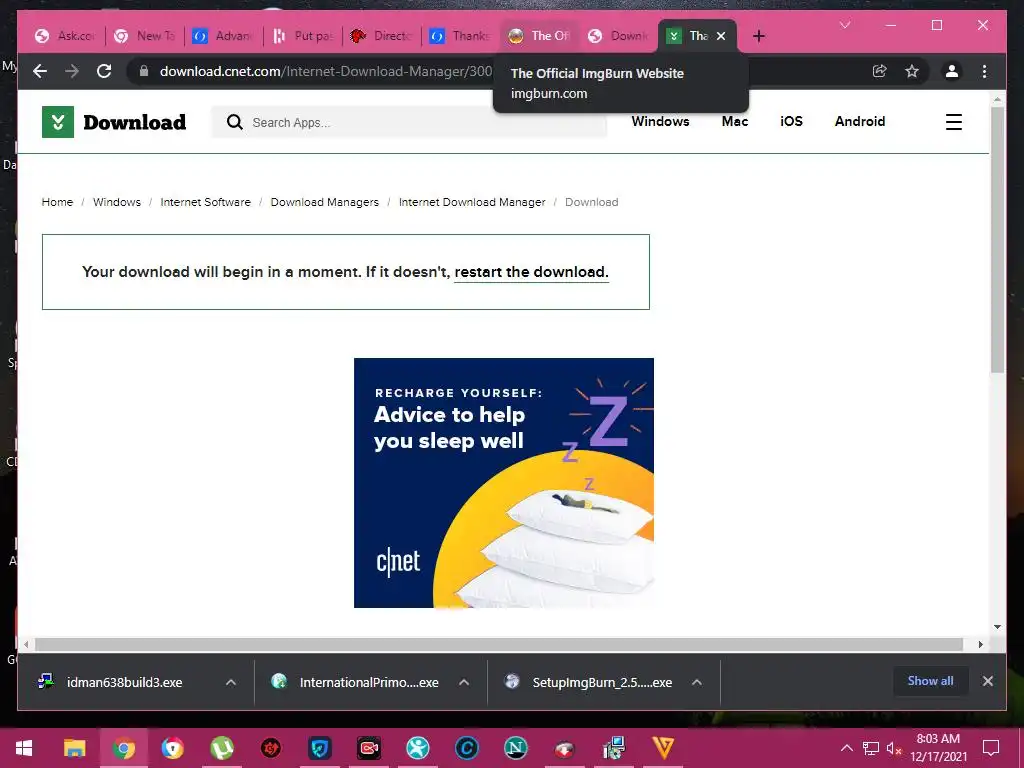Launch uTorrent from the taskbar
Image resolution: width=1024 pixels, height=768 pixels.
[222, 748]
